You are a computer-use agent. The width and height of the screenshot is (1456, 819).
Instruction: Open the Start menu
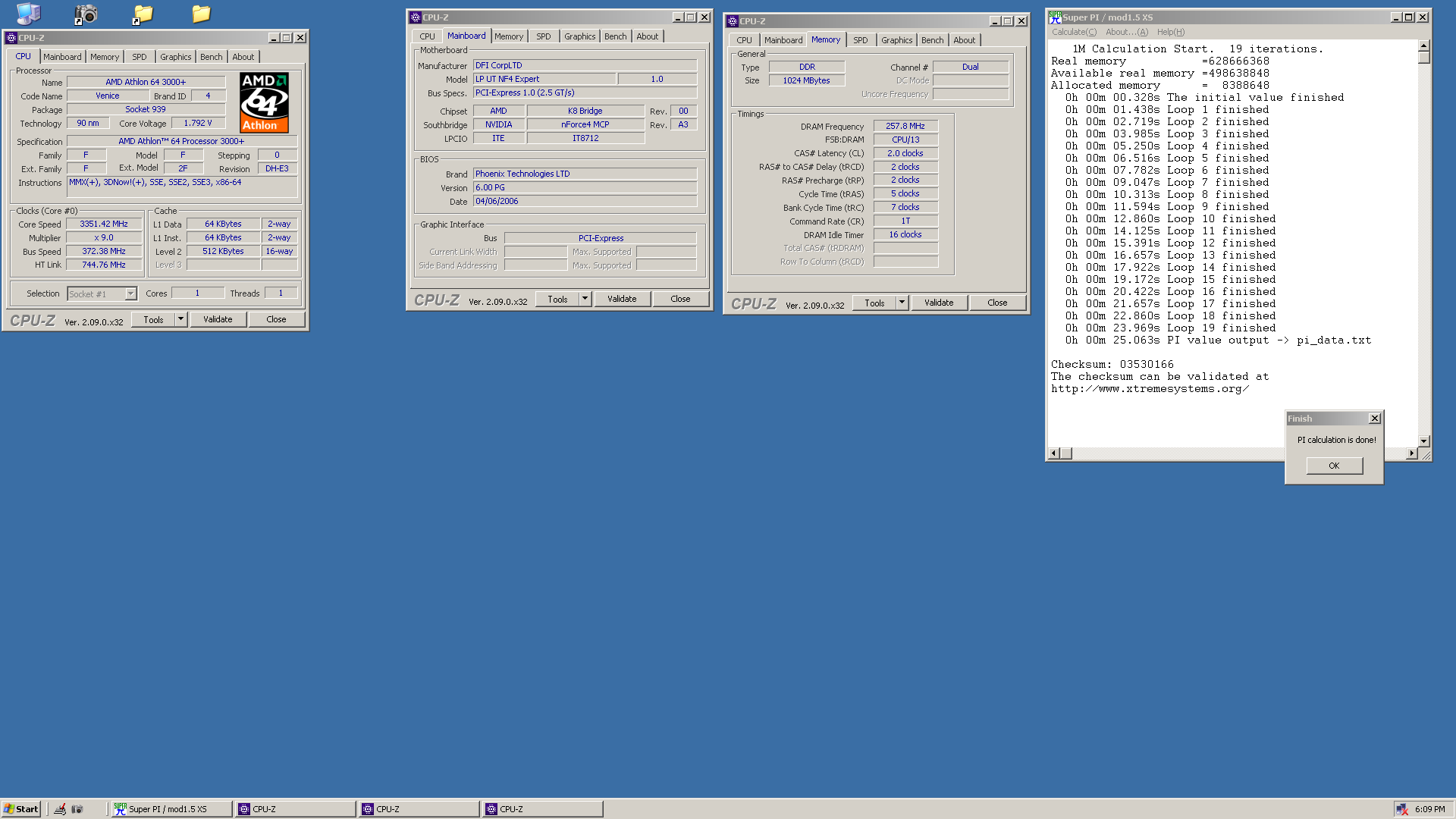coord(21,808)
